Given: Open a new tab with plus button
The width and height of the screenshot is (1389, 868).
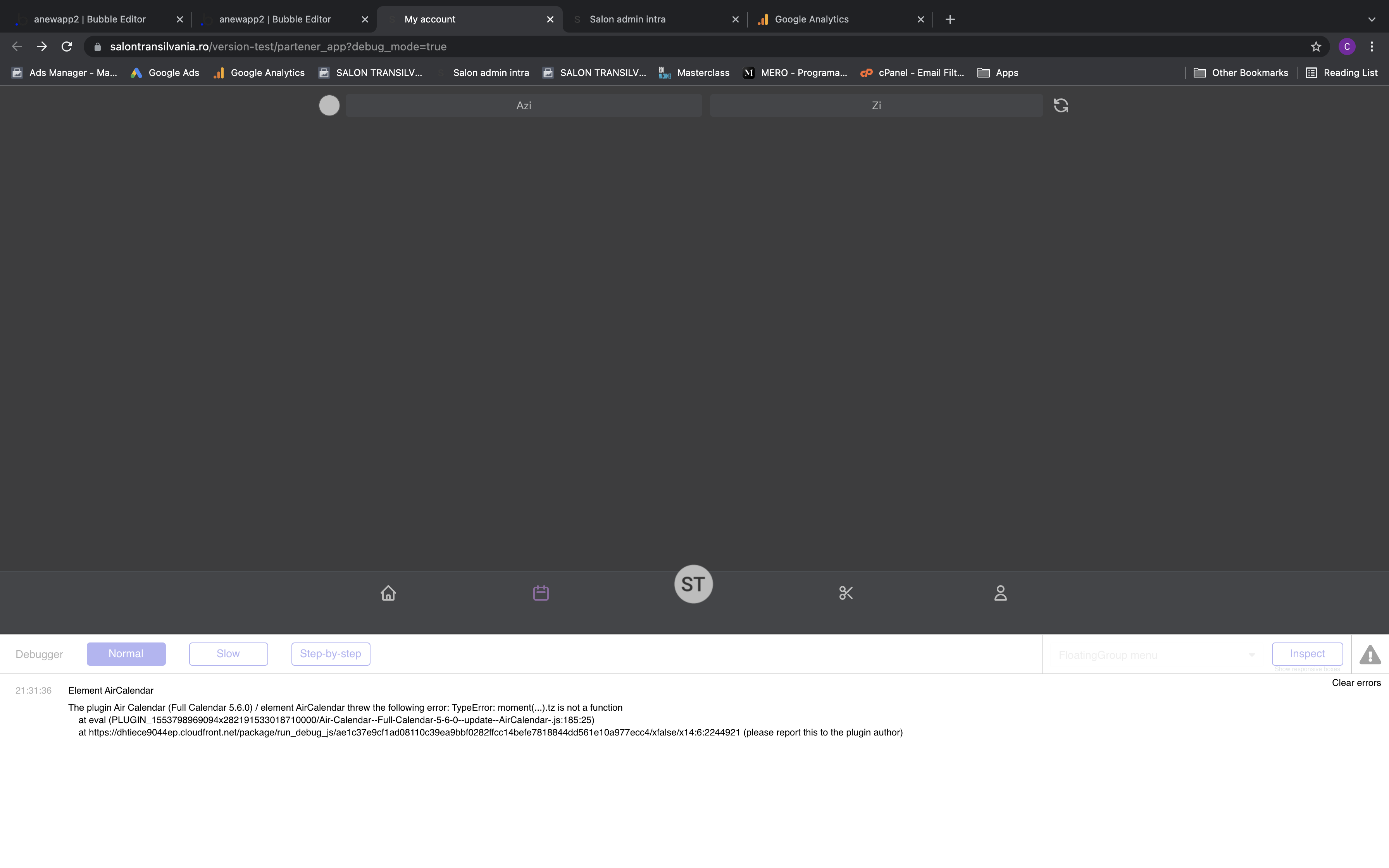Looking at the screenshot, I should pos(950,19).
